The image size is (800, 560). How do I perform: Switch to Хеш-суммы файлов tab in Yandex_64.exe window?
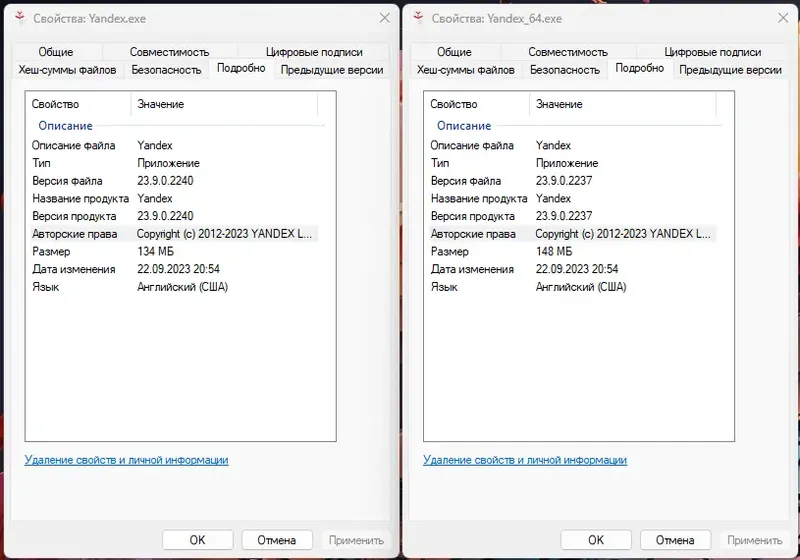pyautogui.click(x=466, y=70)
